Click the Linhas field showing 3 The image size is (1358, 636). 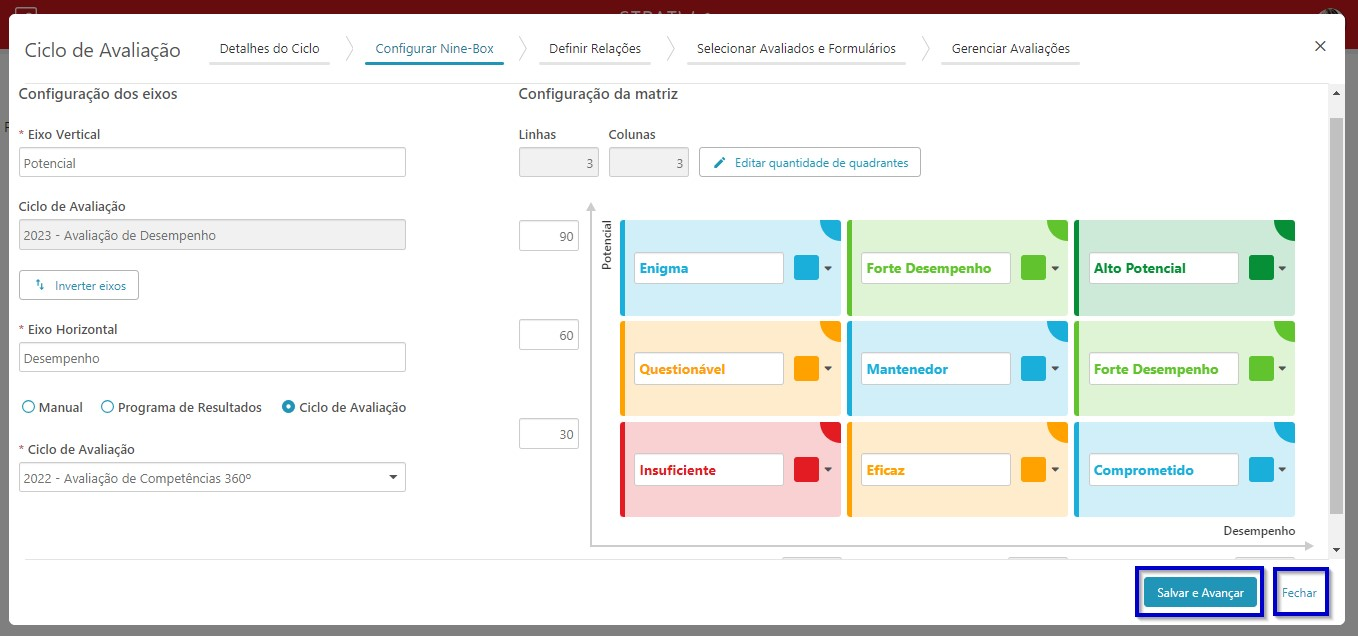pos(559,163)
